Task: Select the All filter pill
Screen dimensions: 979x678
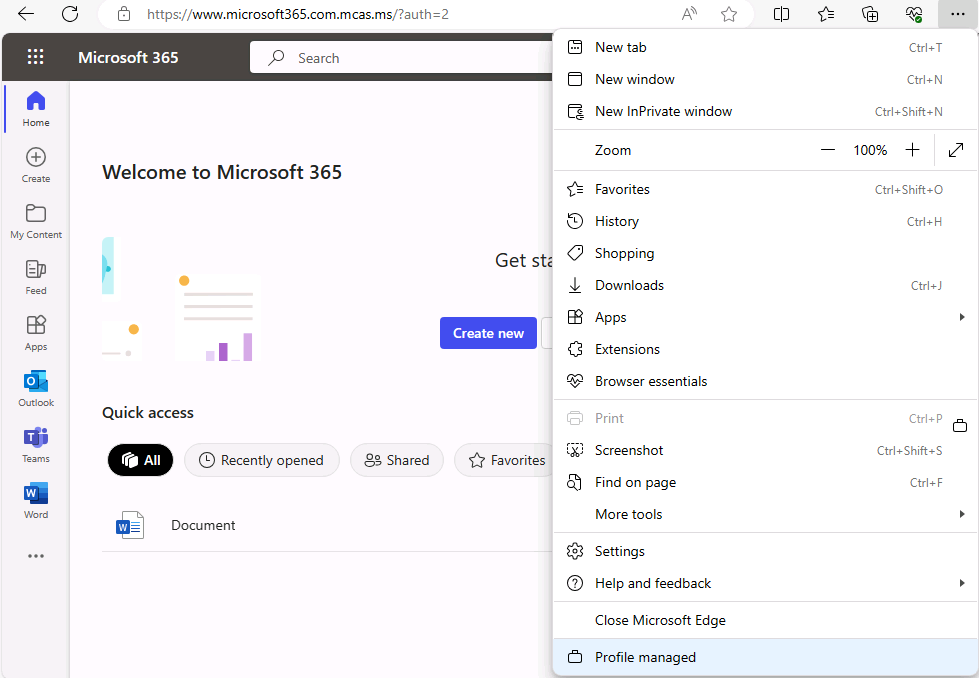Action: click(x=140, y=460)
